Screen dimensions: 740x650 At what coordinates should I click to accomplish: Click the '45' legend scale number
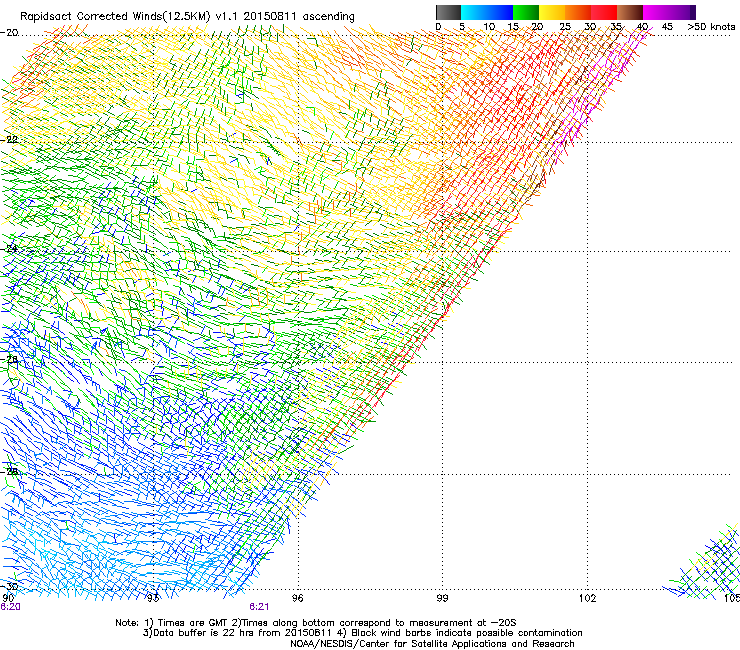(667, 26)
